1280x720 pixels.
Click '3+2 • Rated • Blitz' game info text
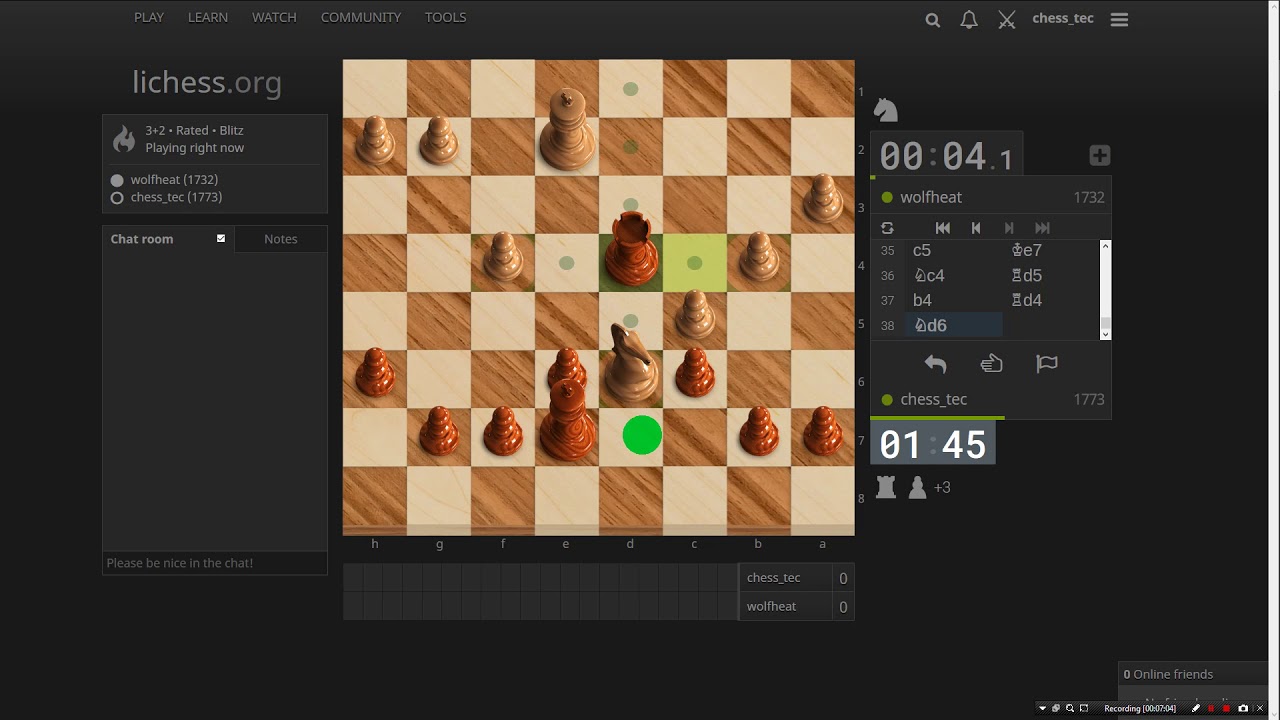click(x=194, y=130)
